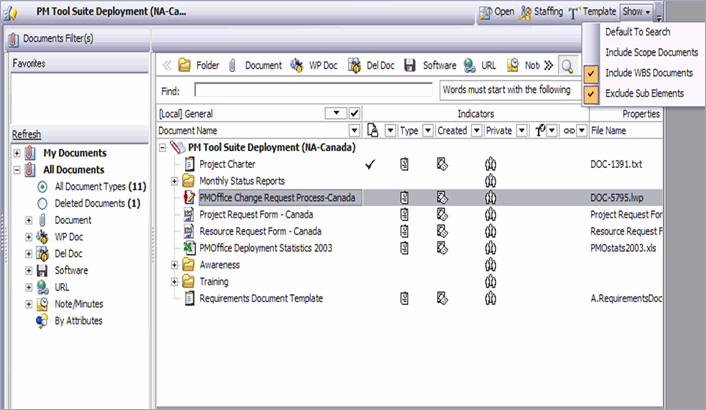Click PMOffice Change Request Process-Canada icon
706x410 pixels.
pyautogui.click(x=189, y=197)
